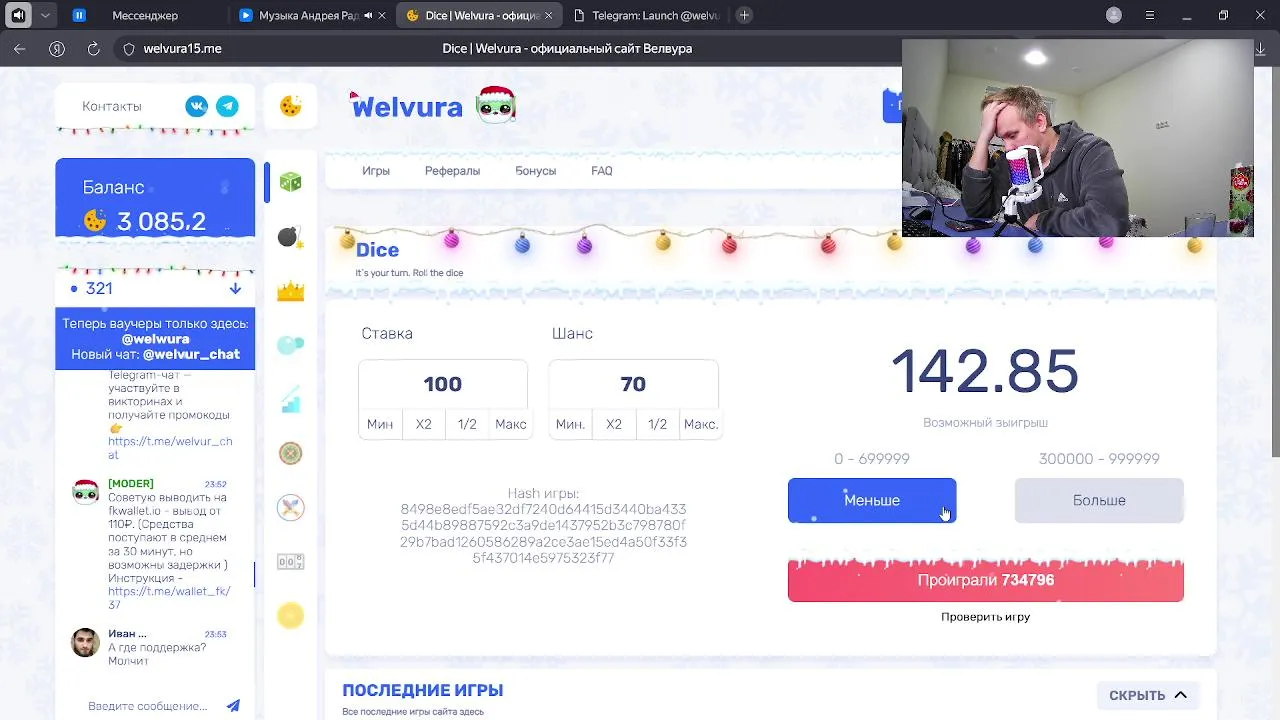Open new browser tab with plus

tap(744, 15)
